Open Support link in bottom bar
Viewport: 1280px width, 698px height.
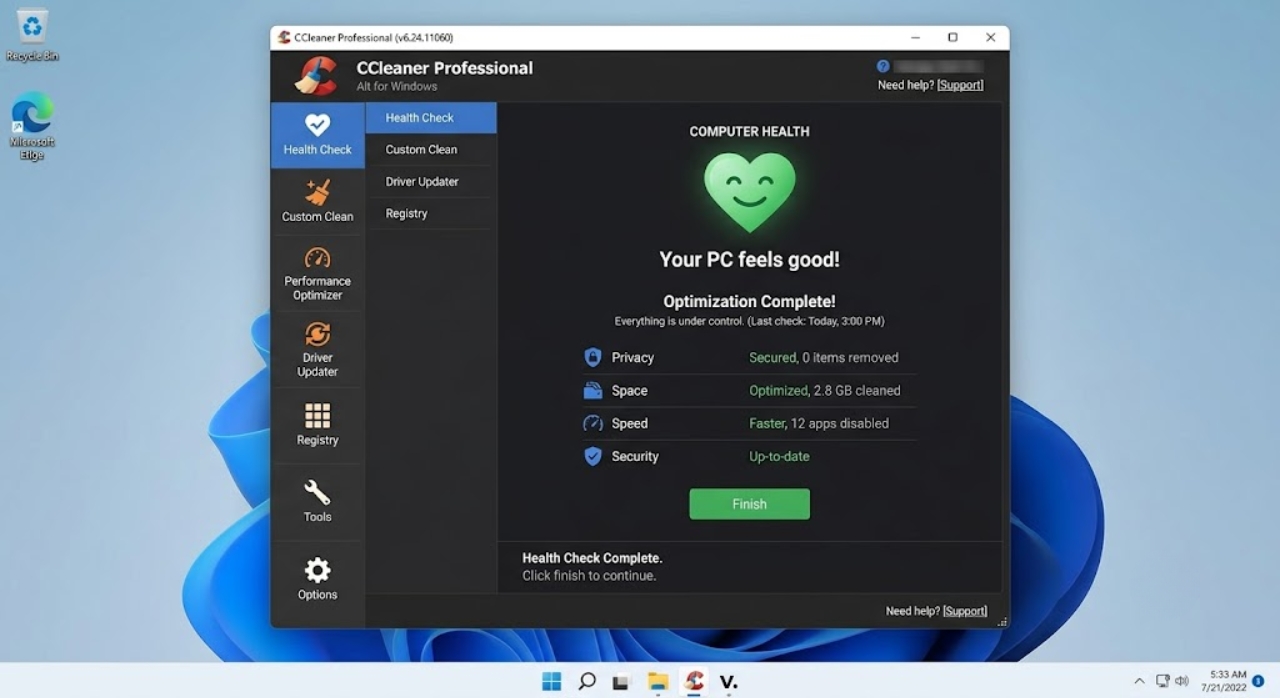[964, 611]
